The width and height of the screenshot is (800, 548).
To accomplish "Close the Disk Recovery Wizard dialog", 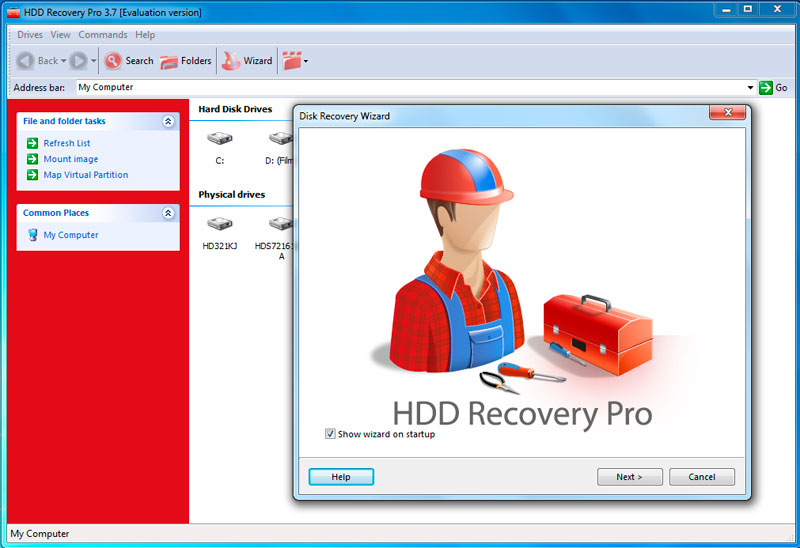I will 728,113.
